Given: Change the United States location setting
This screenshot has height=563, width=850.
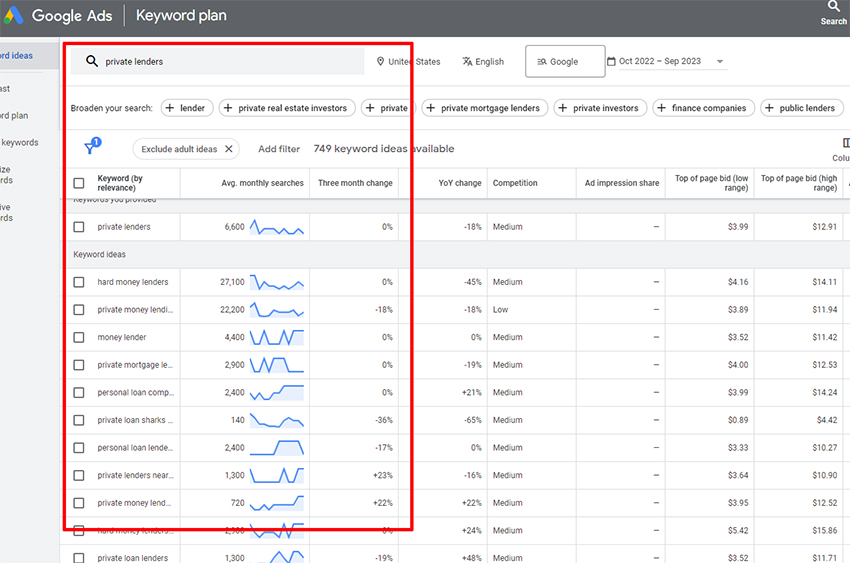Looking at the screenshot, I should pos(408,62).
